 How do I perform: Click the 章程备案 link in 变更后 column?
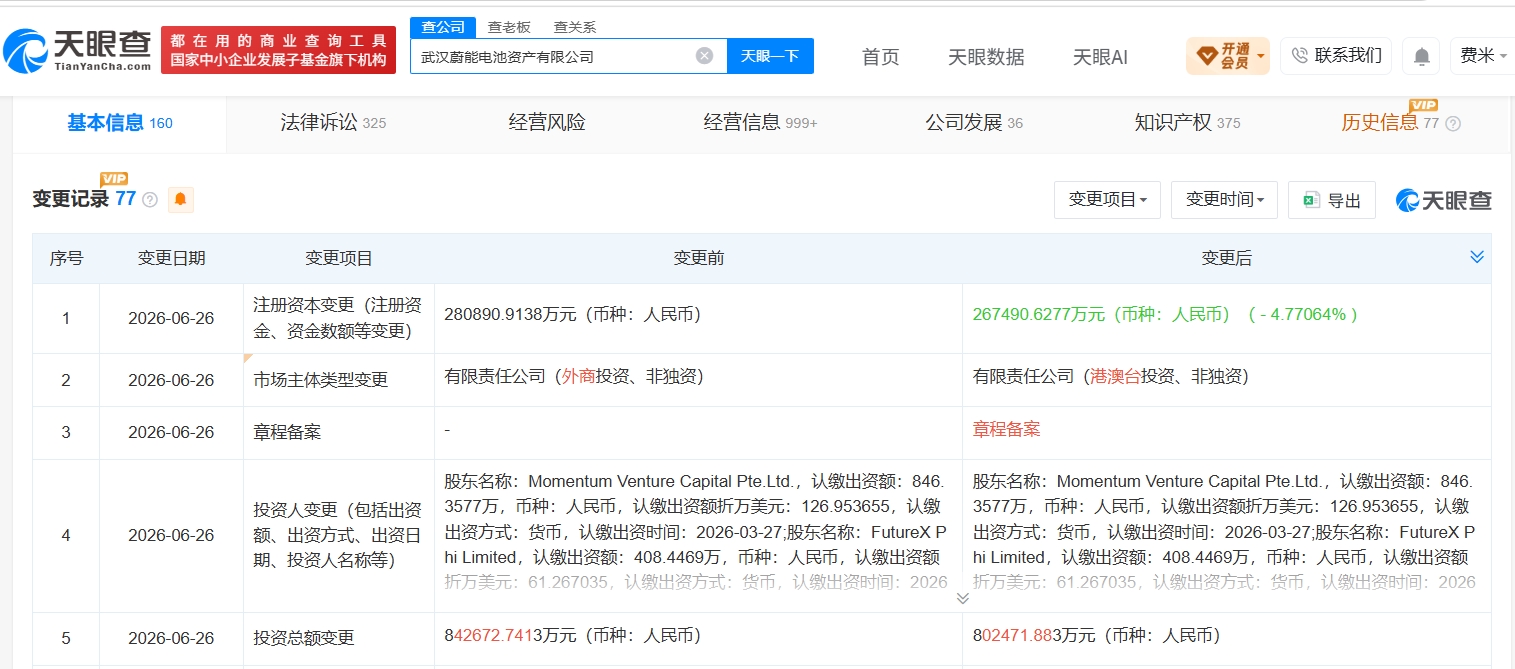(x=1006, y=429)
